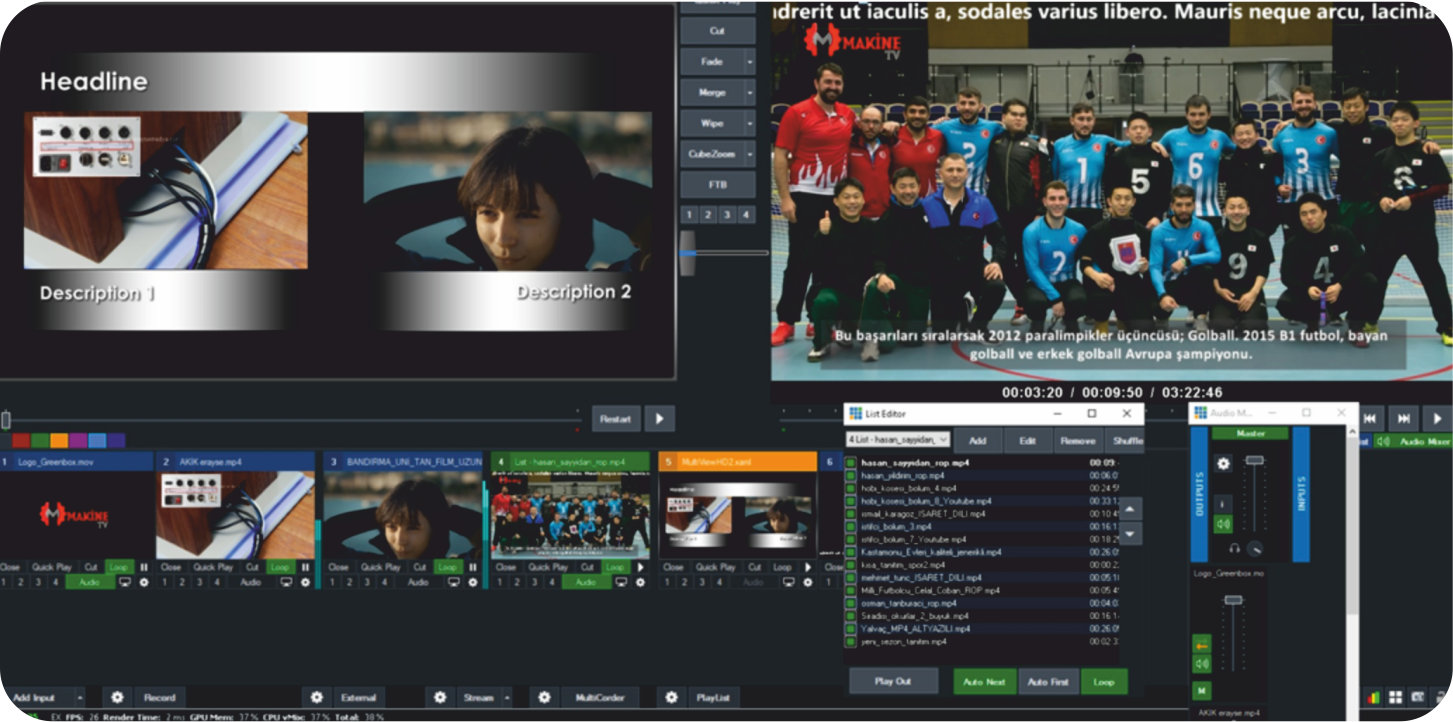Expand the Add Input arrow menu
1453x722 pixels.
pos(80,697)
